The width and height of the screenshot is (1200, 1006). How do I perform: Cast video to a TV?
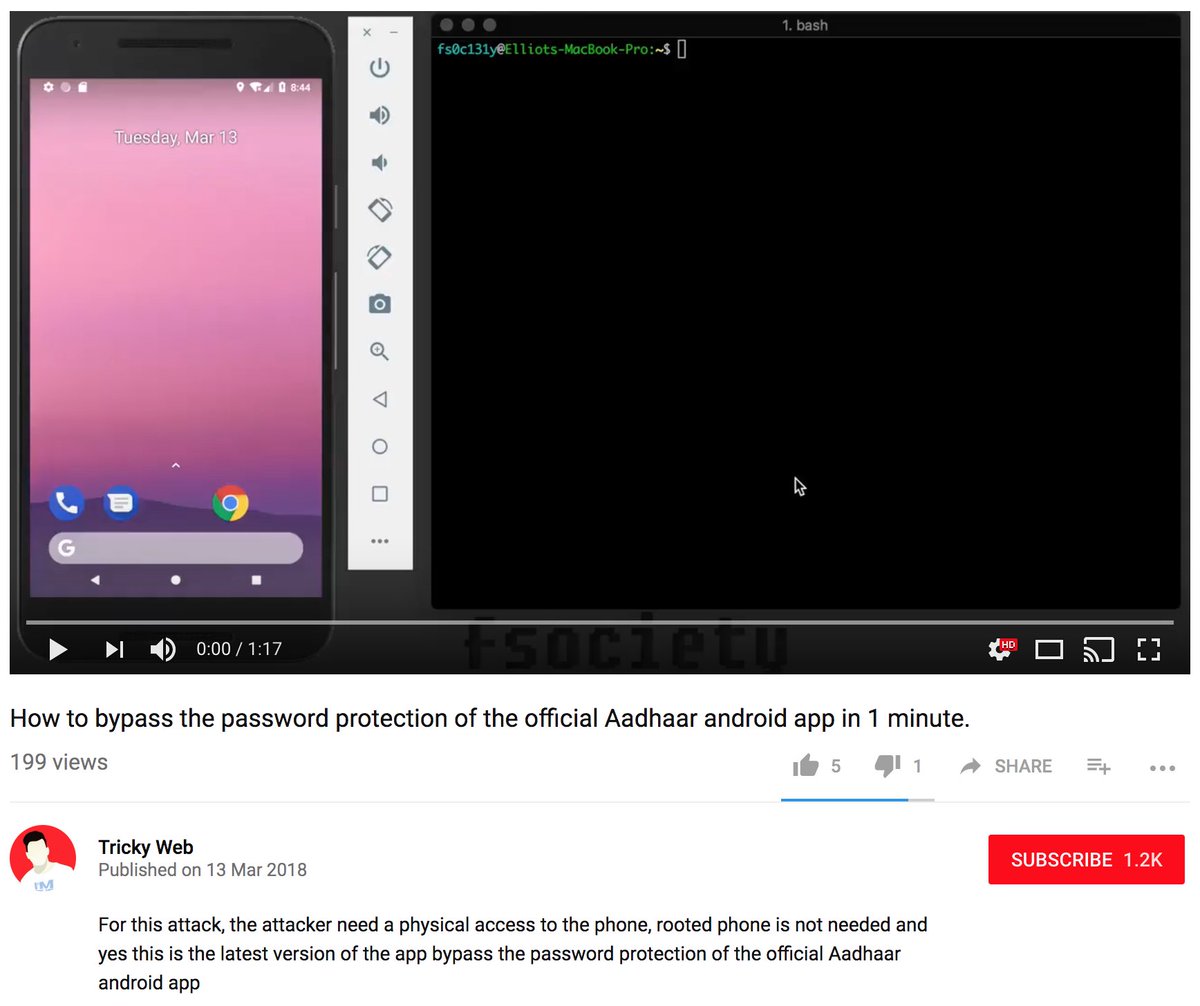pyautogui.click(x=1099, y=650)
